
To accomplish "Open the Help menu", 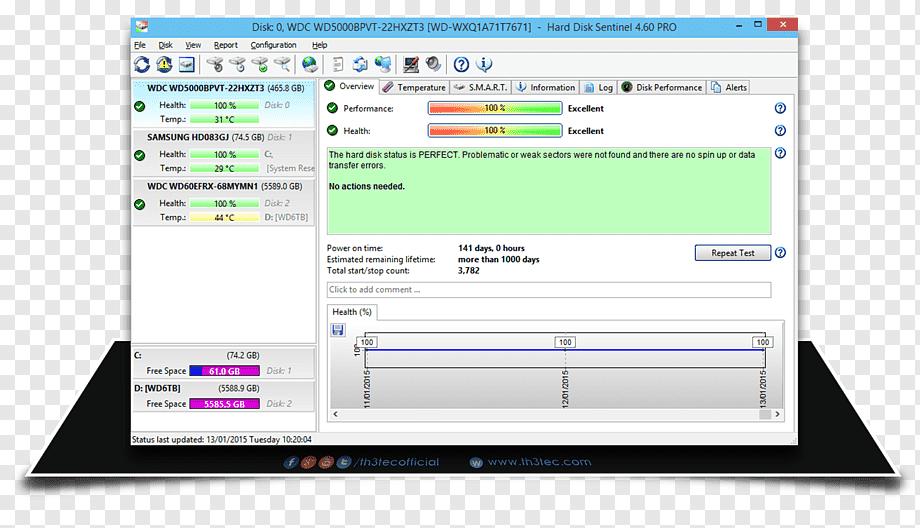I will [319, 45].
